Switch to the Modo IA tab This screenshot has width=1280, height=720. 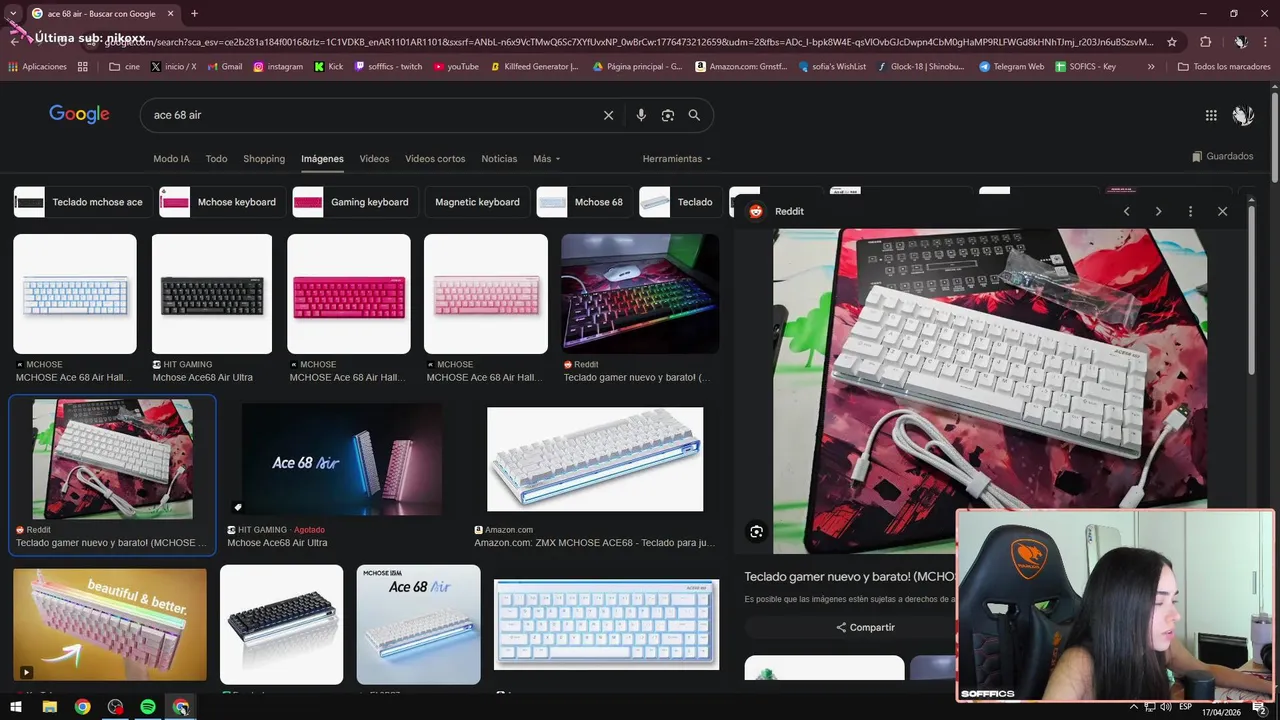(x=171, y=159)
